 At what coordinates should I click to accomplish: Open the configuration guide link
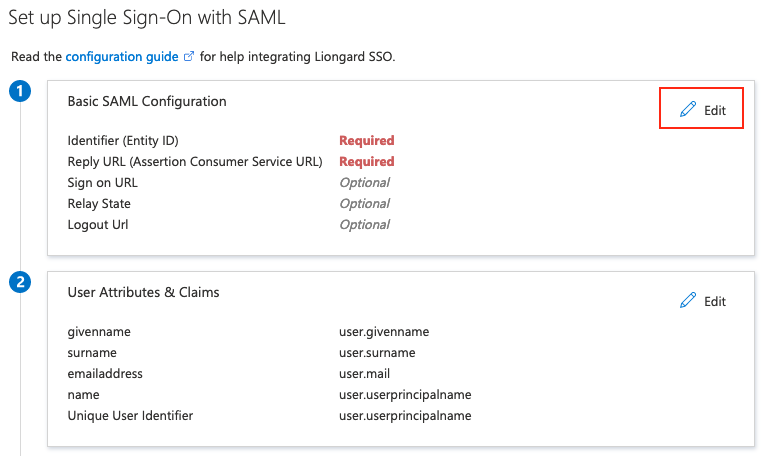pyautogui.click(x=122, y=57)
